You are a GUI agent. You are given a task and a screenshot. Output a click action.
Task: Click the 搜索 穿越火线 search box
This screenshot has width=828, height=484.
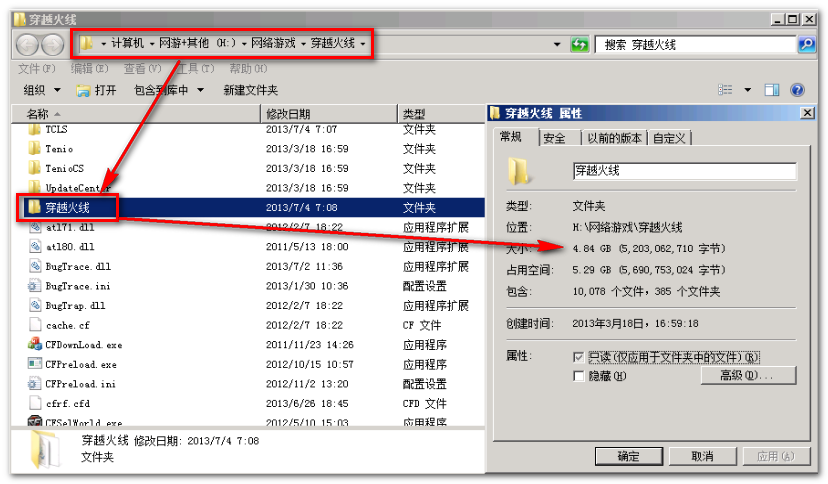tap(695, 44)
